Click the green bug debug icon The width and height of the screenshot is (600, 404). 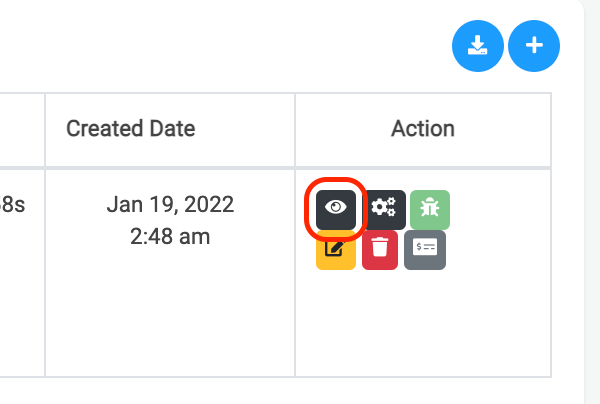[430, 208]
